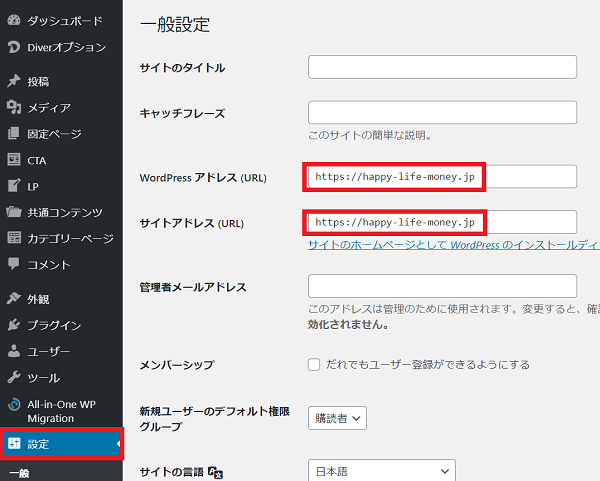Click the CTA sidebar icon
Viewport: 600px width, 481px height.
tap(14, 160)
